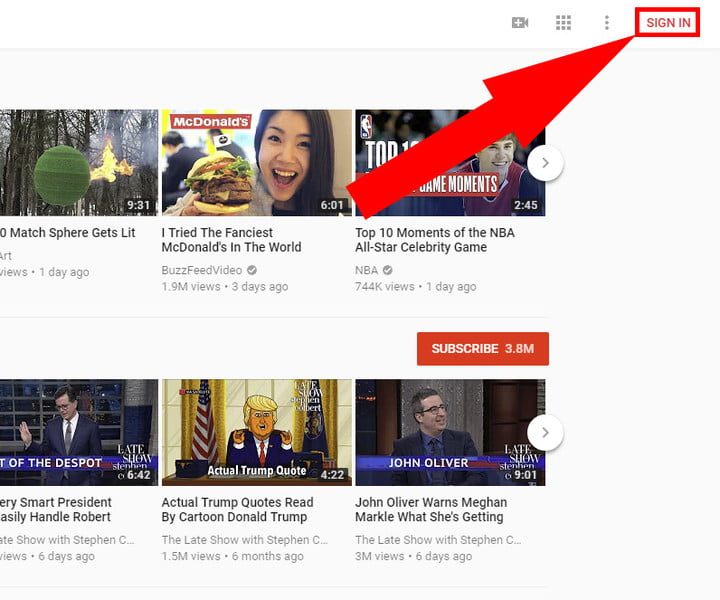Click '1.9M views • 3 days ago' text
Viewport: 720px width, 600px height.
[x=225, y=286]
